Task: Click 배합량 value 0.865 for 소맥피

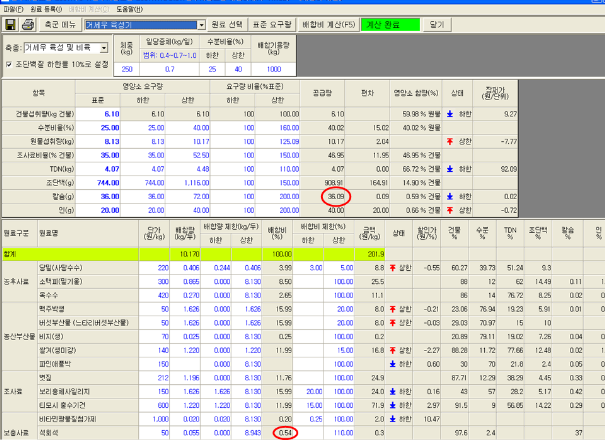Action: point(185,282)
